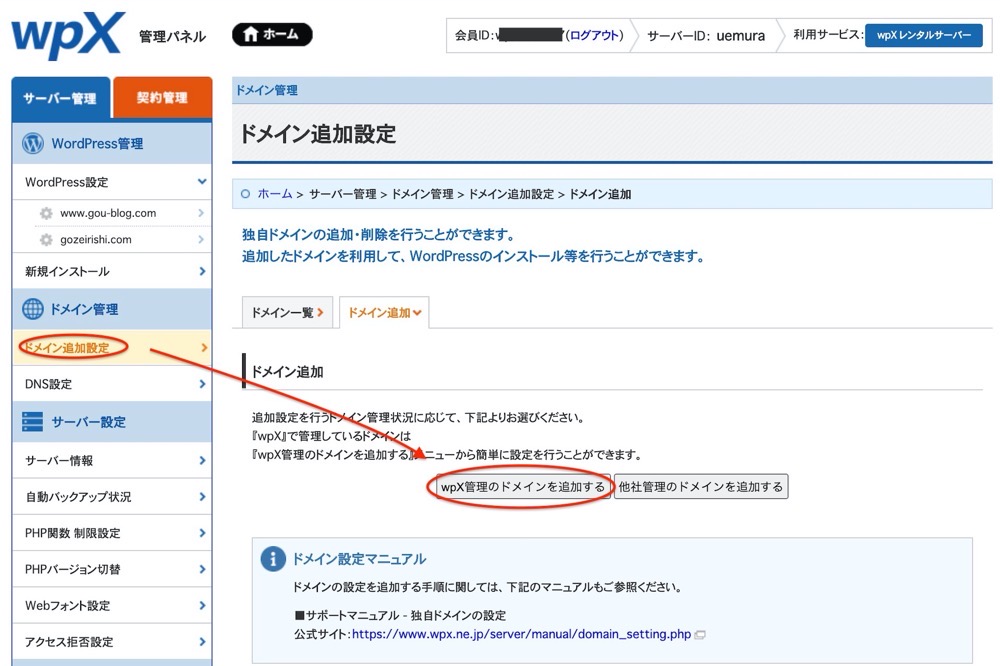Click the circle icon before the breadcrumb
1000x666 pixels.
(246, 195)
